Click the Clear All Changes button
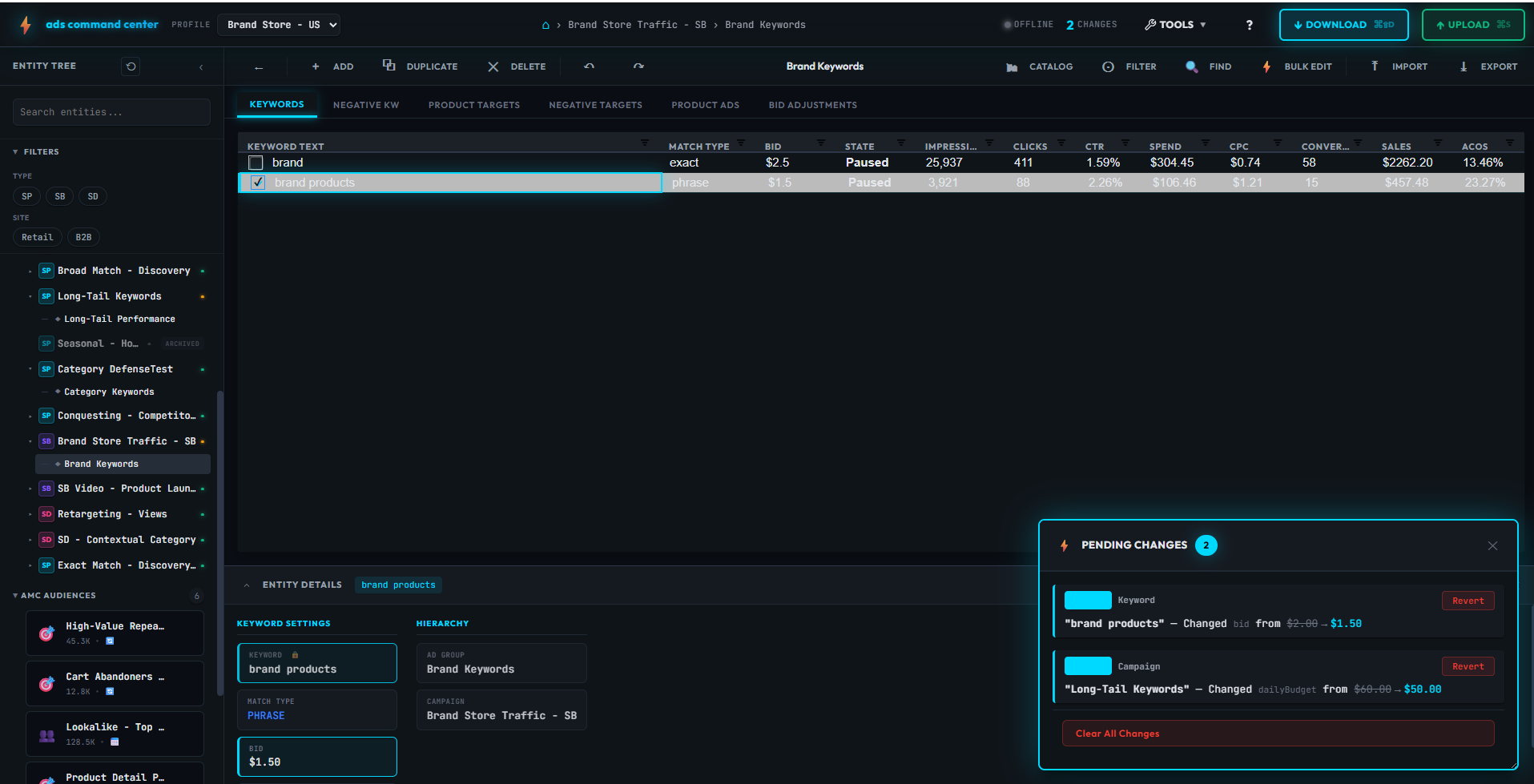This screenshot has width=1534, height=784. click(x=1277, y=733)
